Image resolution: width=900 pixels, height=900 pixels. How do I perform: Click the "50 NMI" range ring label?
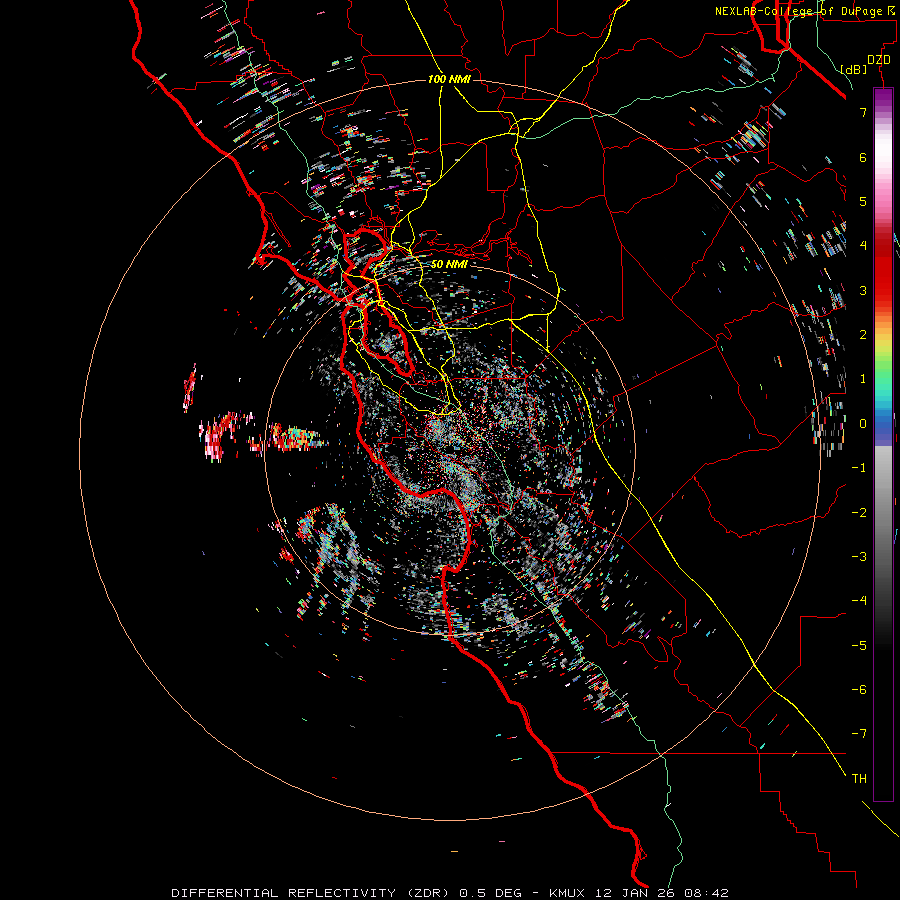(449, 264)
